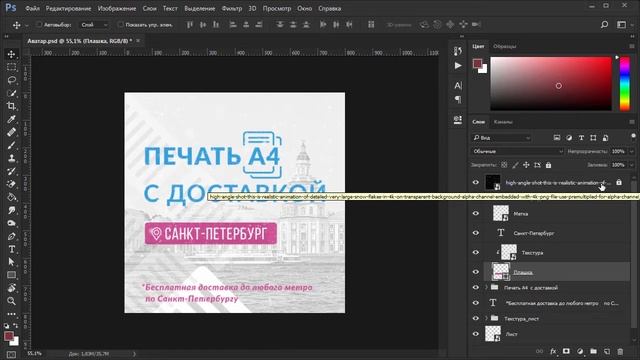
Task: Enable the Auto-Select checkbox
Action: (x=39, y=24)
